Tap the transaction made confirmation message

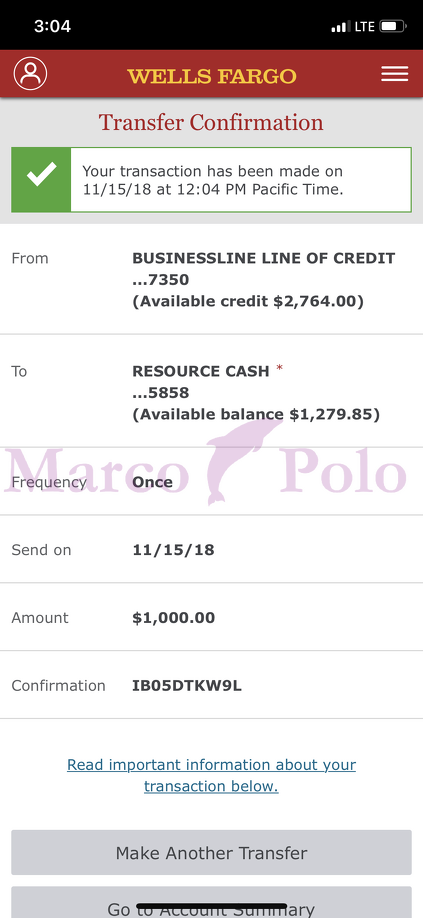212,180
